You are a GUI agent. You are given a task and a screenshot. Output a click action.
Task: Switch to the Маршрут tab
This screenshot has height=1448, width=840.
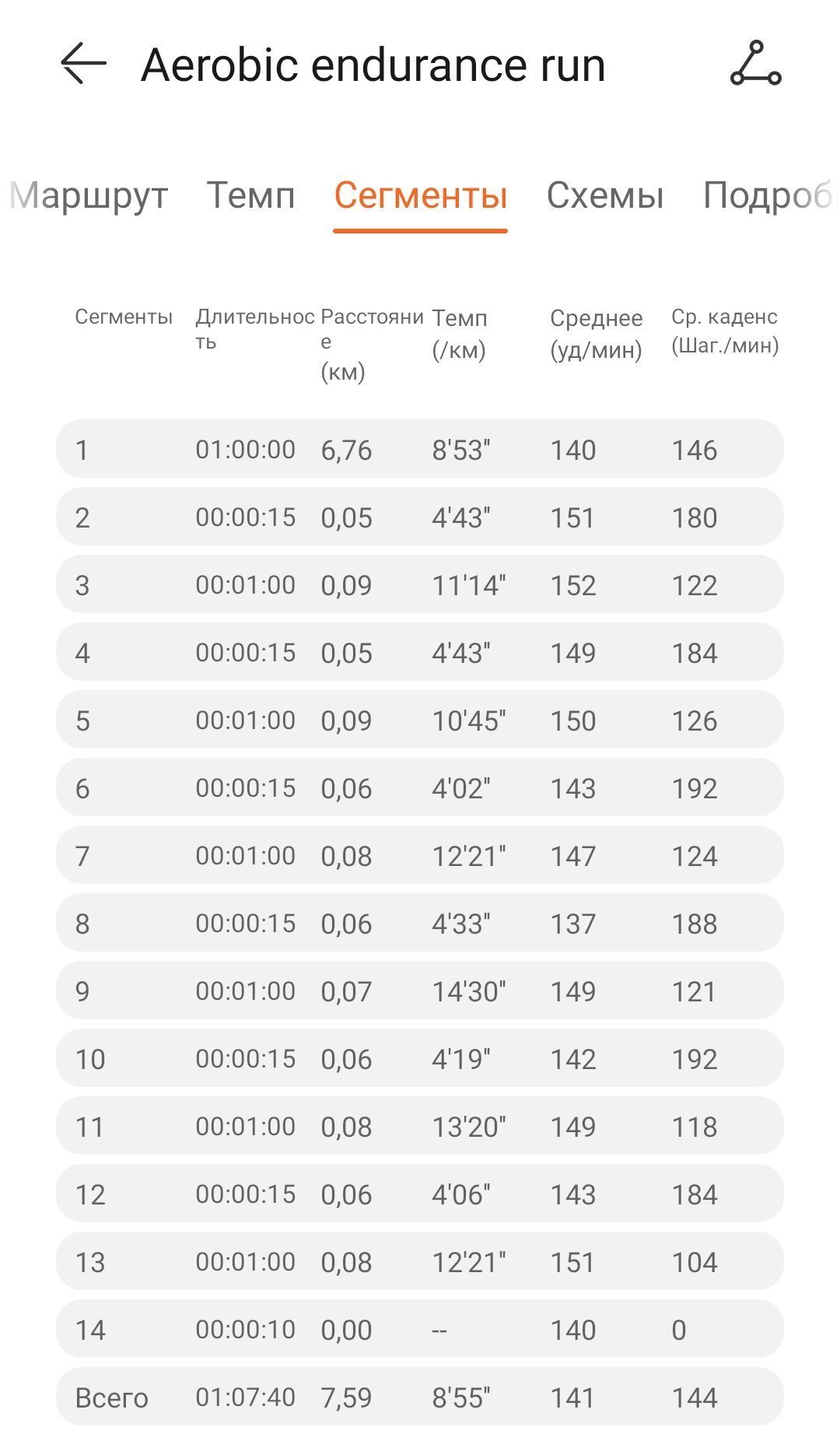[x=89, y=195]
